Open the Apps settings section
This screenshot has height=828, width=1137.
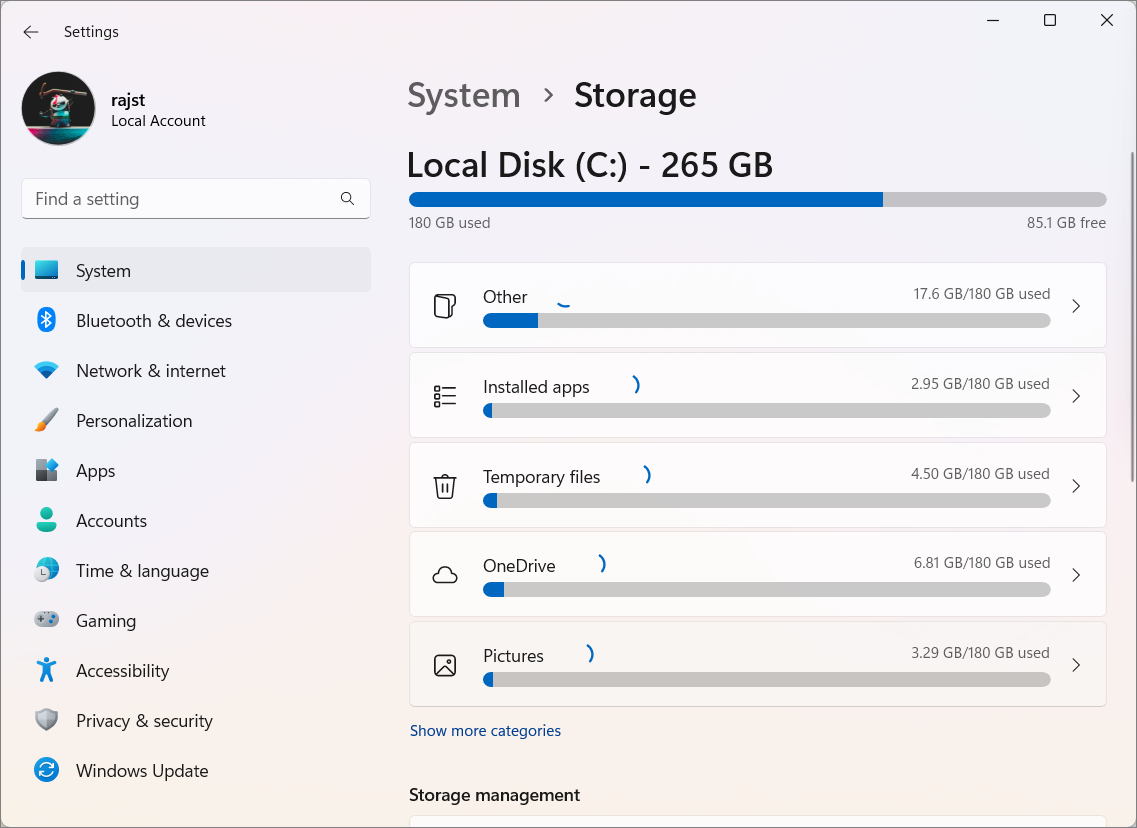[96, 471]
